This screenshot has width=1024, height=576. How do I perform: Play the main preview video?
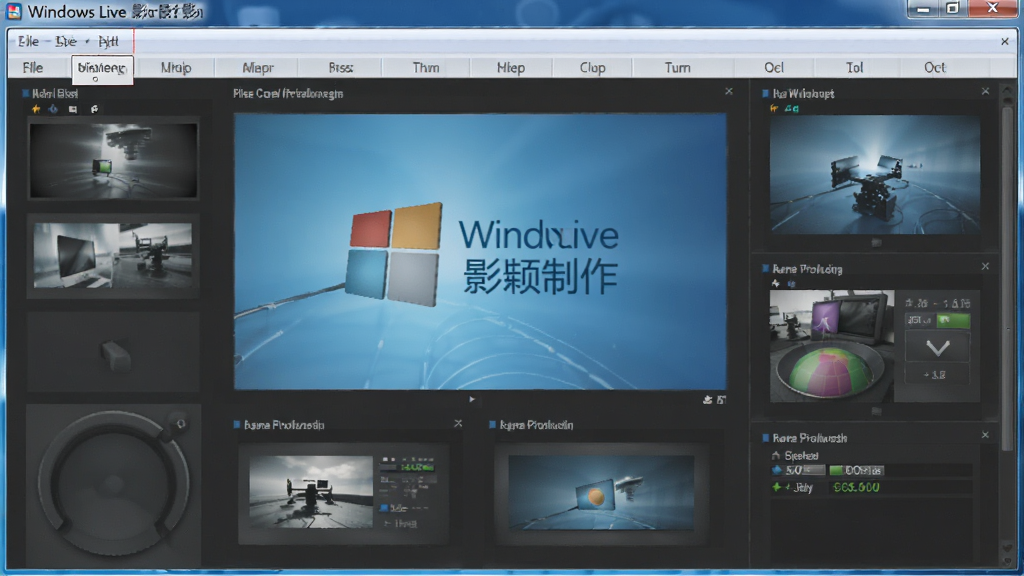click(472, 399)
